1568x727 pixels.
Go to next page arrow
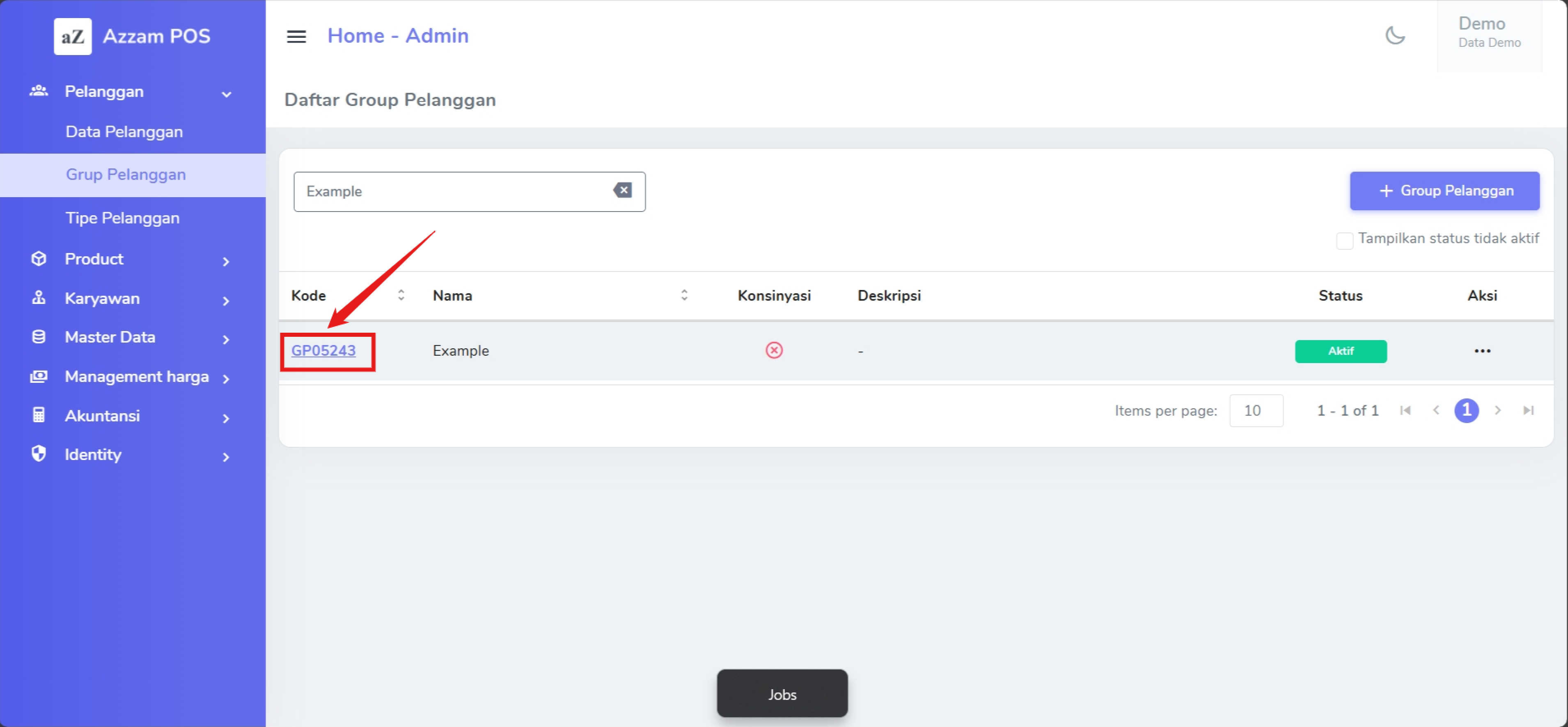tap(1497, 410)
